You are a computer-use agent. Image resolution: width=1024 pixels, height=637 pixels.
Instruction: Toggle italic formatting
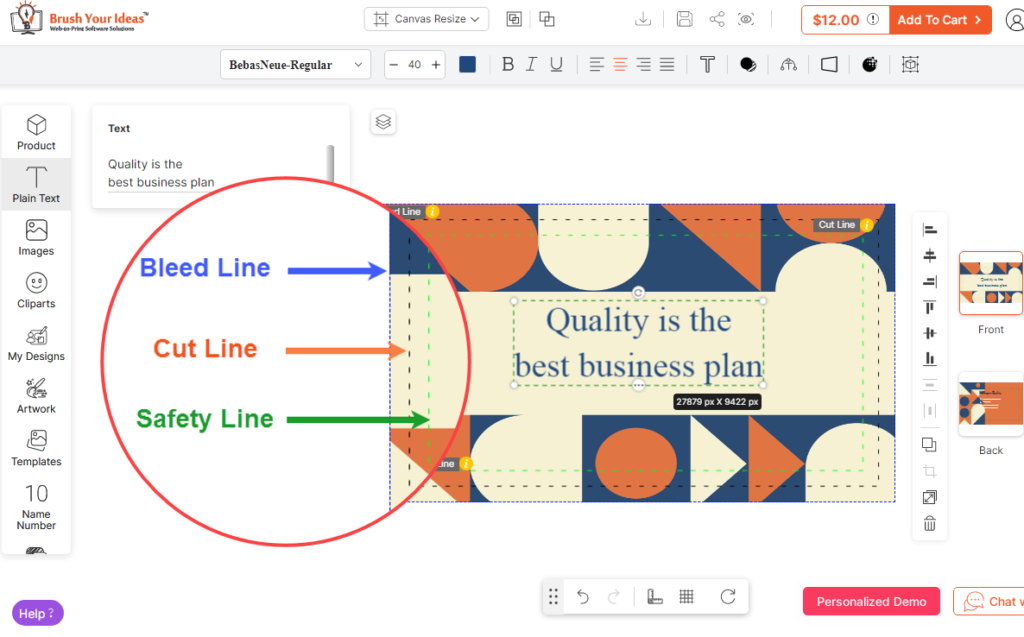point(530,64)
